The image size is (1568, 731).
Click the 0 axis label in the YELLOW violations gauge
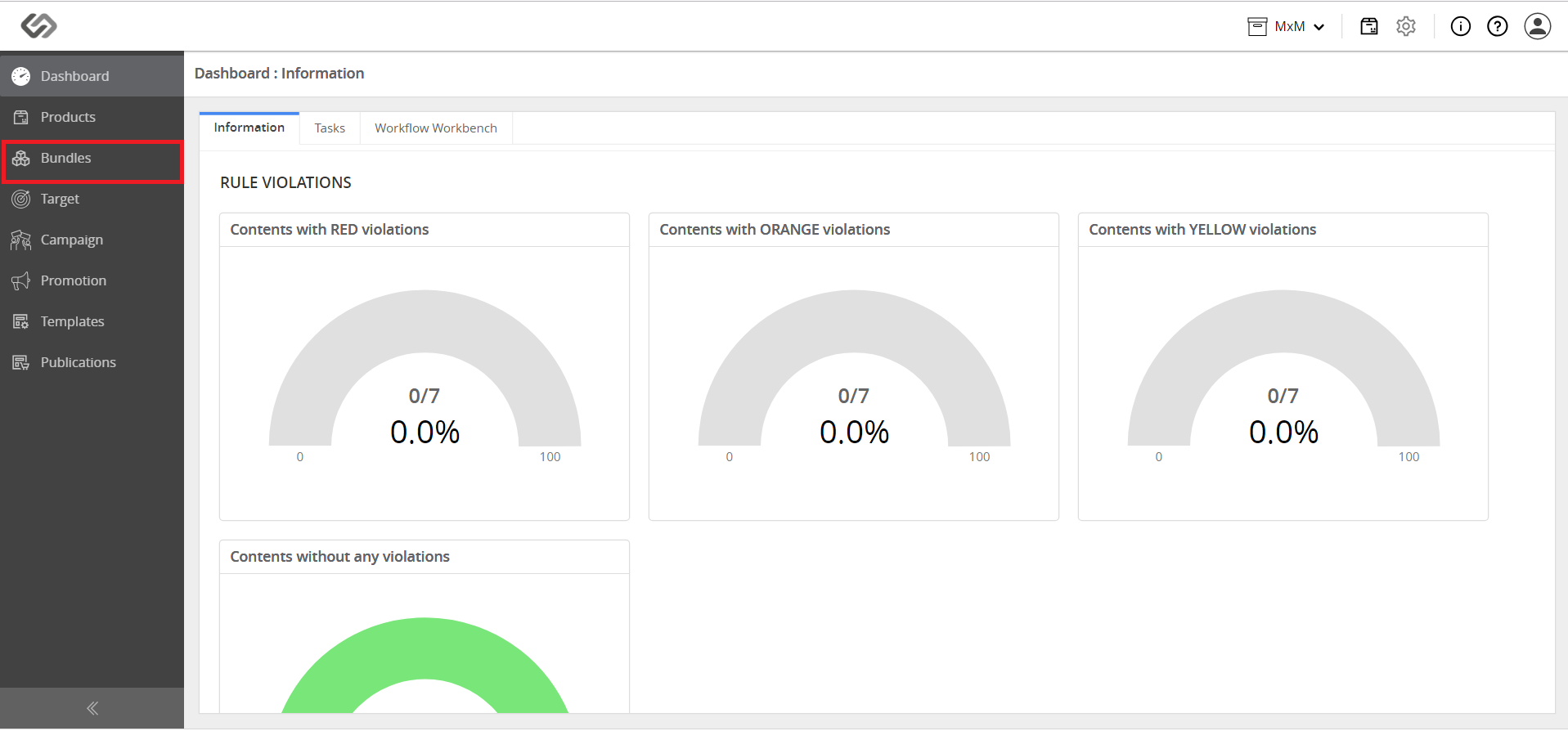[1158, 457]
